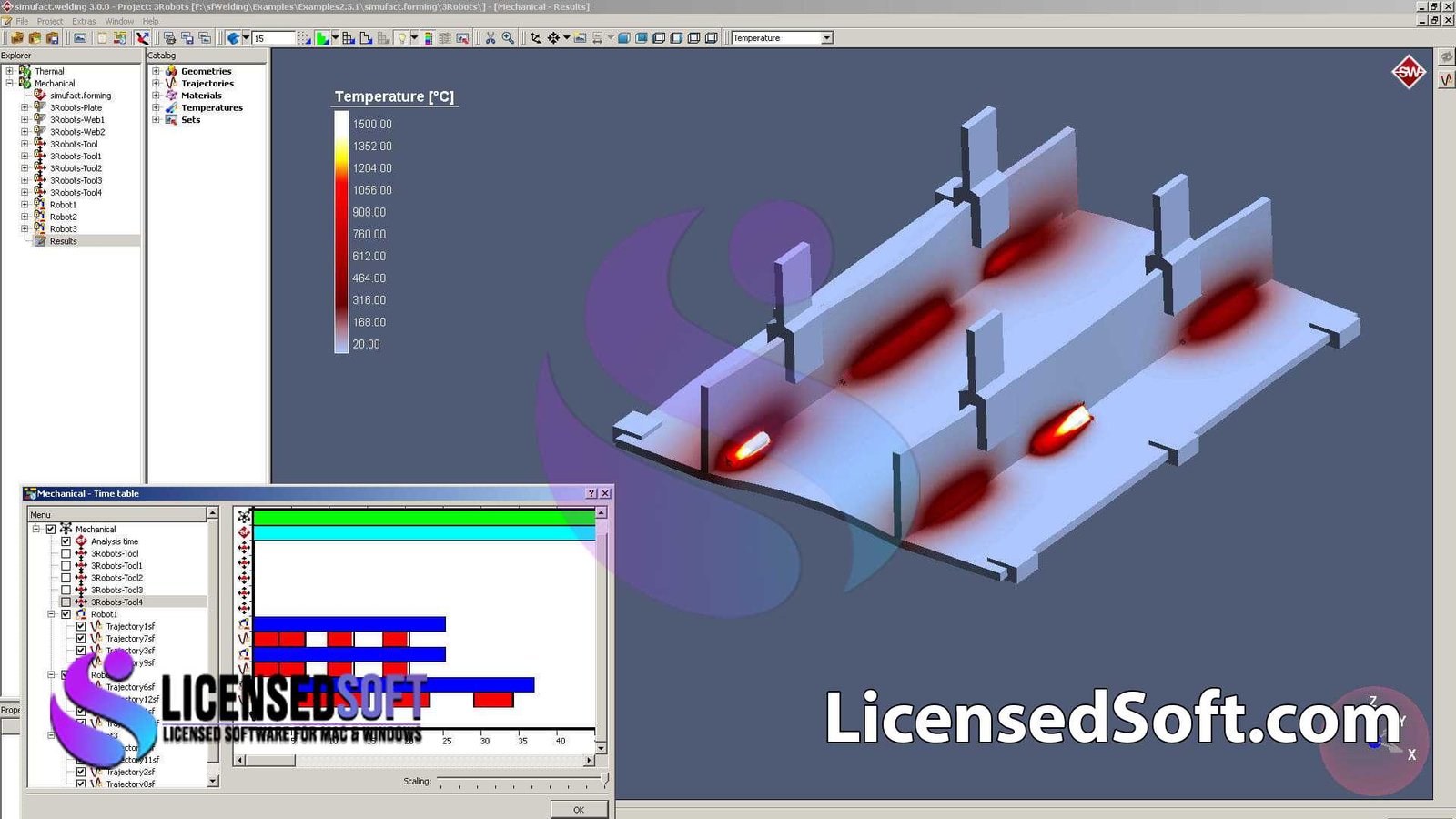Expand the Geometries catalog node
1456x819 pixels.
(x=156, y=71)
